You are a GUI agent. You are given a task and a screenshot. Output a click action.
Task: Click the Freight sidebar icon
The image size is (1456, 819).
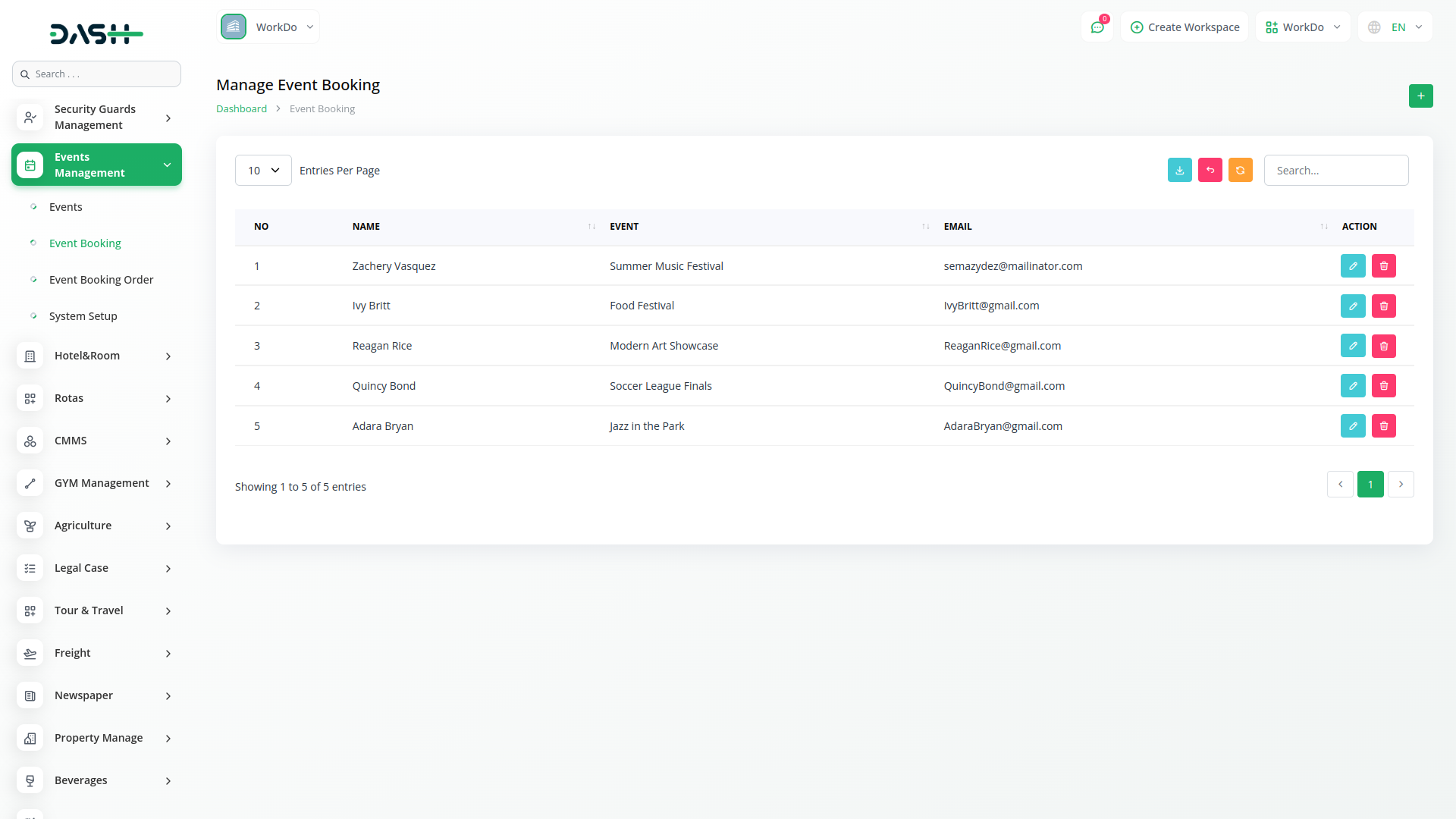coord(30,653)
